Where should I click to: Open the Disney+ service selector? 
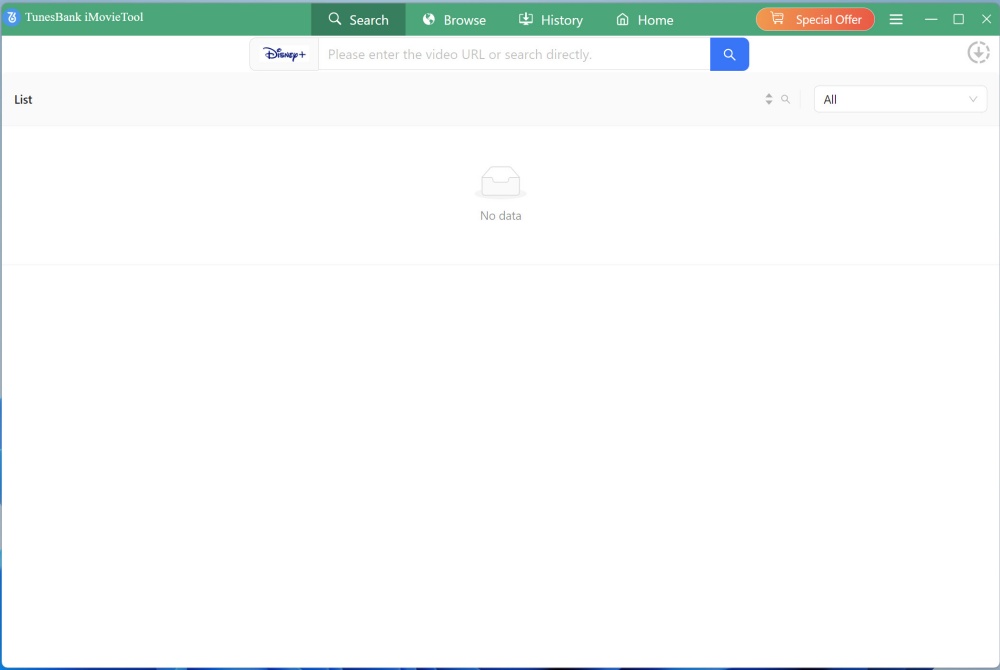(x=284, y=54)
